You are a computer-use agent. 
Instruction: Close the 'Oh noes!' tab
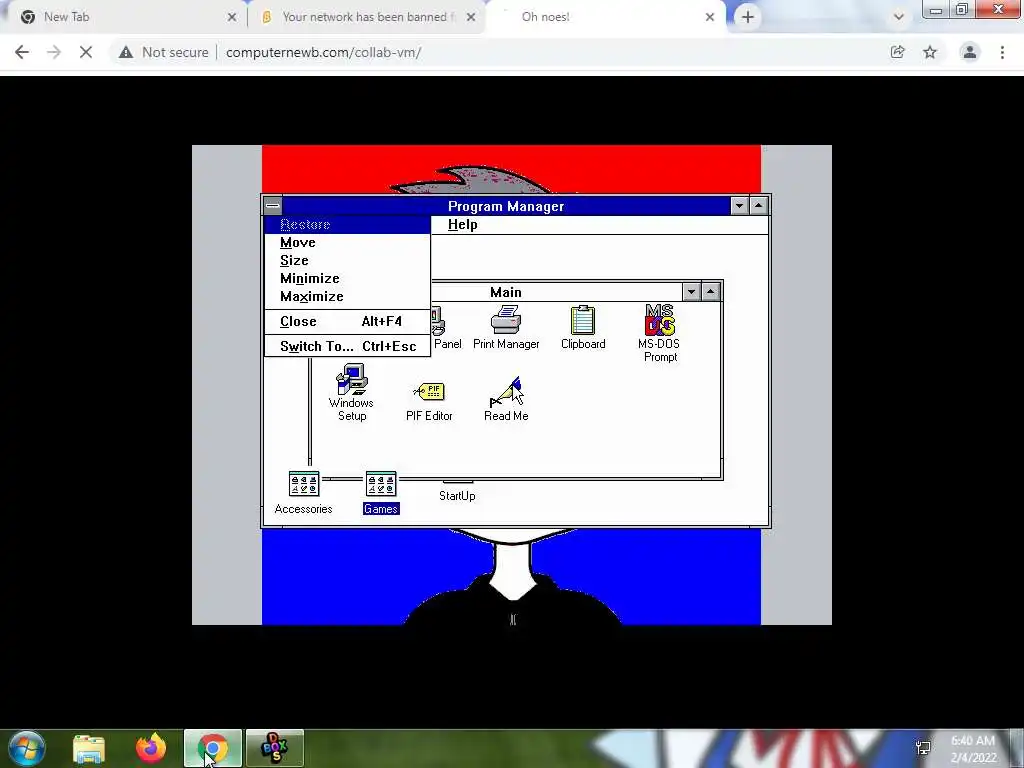[710, 17]
